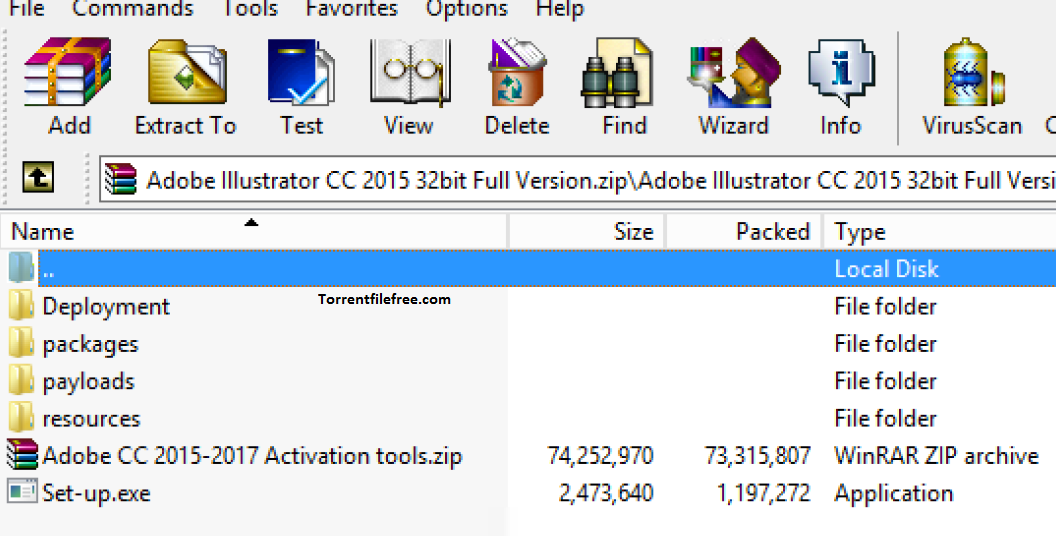Launch the Wizard toolbar icon
1056x536 pixels.
pyautogui.click(x=733, y=72)
